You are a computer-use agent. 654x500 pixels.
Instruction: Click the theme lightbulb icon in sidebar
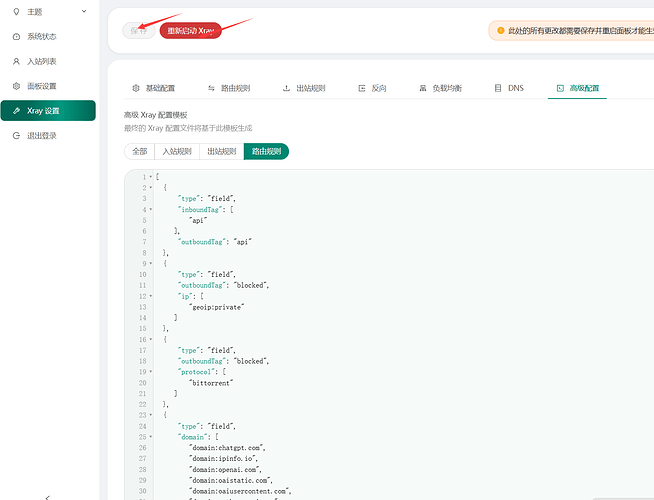16,12
